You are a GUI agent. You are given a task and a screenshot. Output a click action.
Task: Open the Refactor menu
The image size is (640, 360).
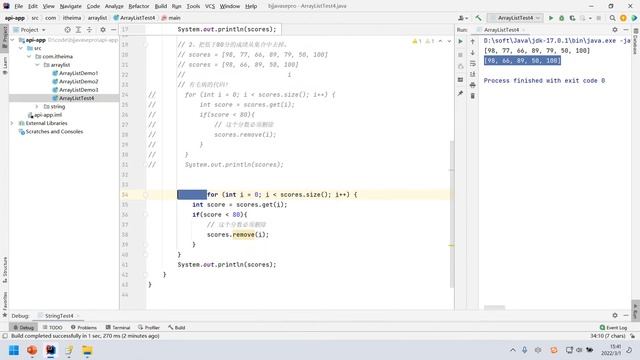point(139,6)
